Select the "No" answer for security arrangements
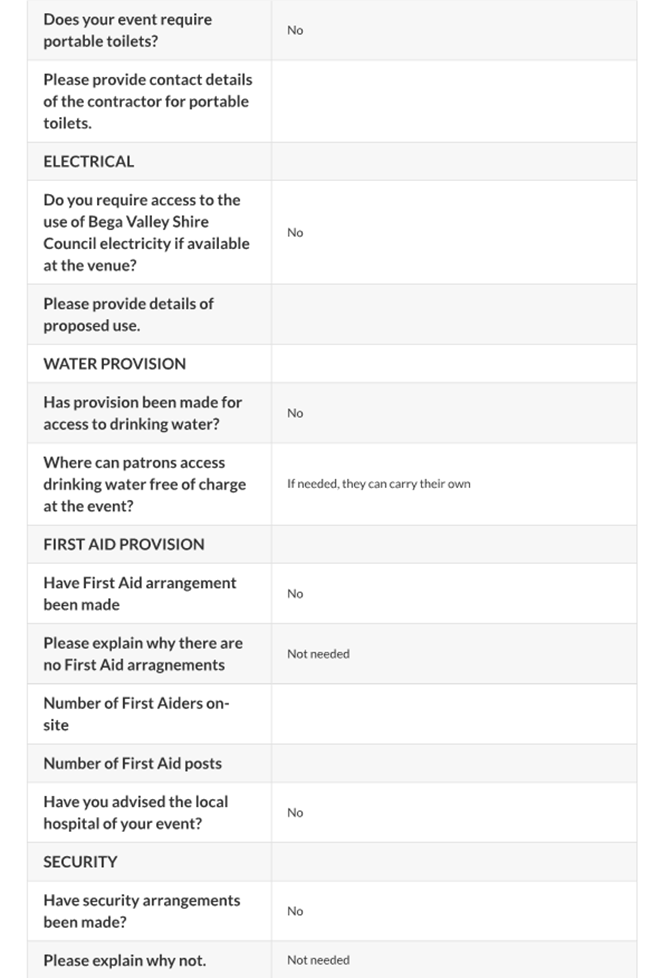The height and width of the screenshot is (978, 661). click(295, 911)
